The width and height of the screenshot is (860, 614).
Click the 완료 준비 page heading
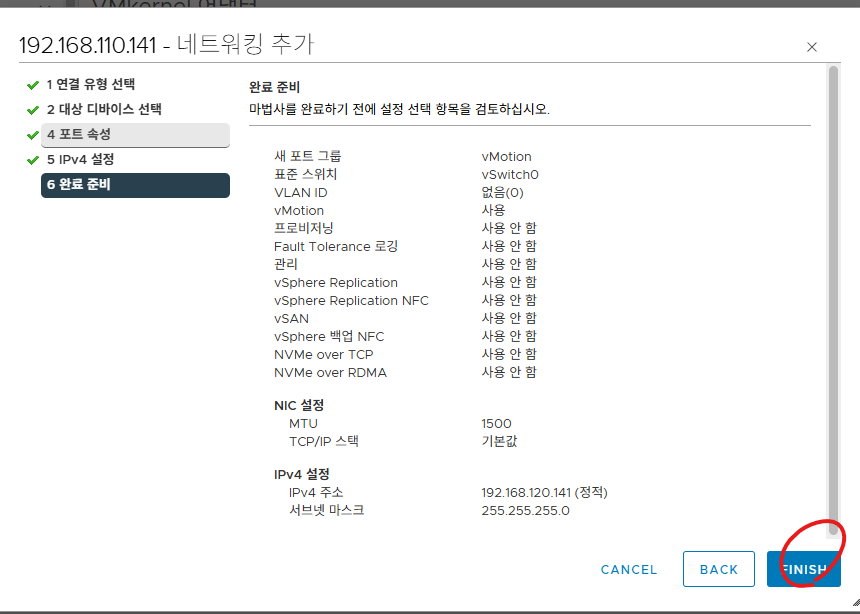click(x=274, y=87)
